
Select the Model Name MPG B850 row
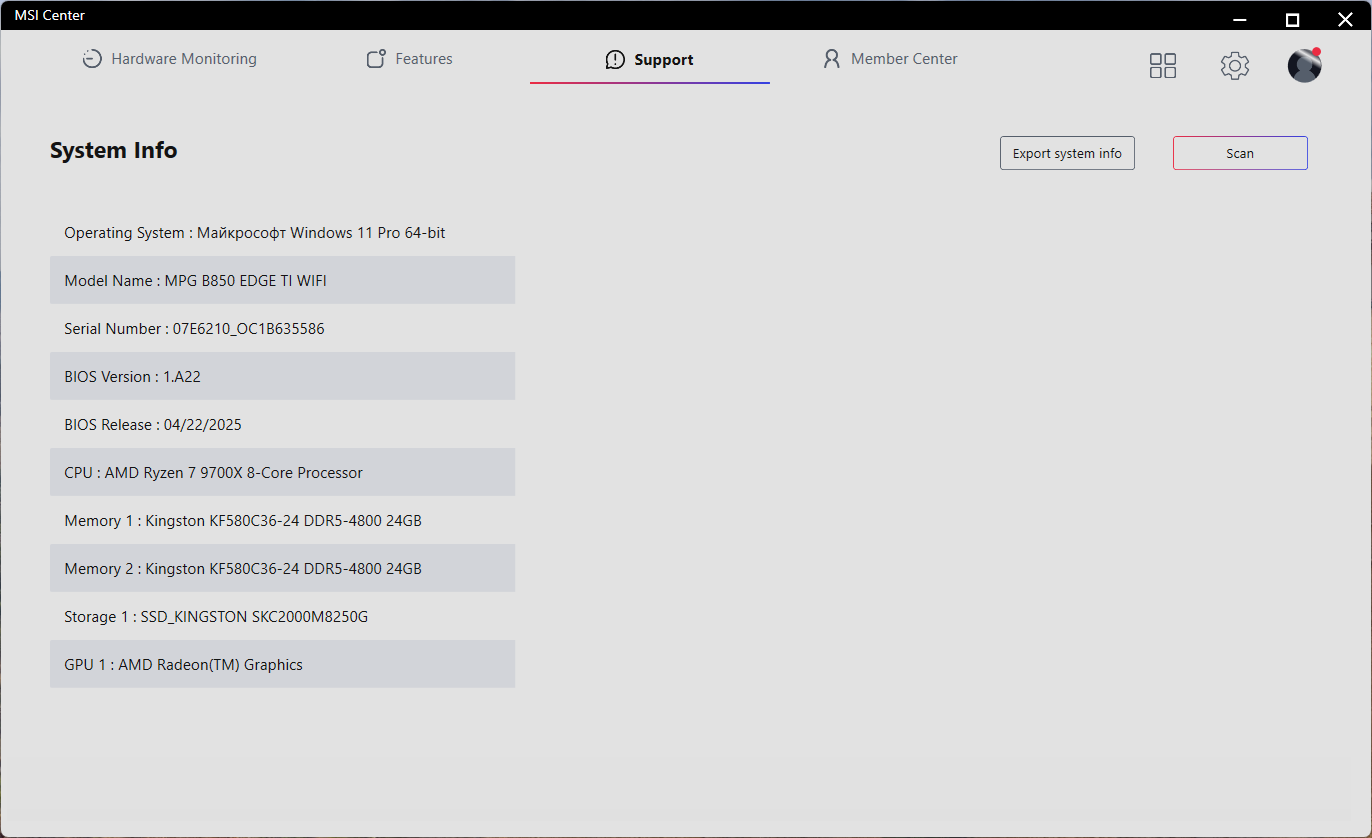tap(282, 280)
